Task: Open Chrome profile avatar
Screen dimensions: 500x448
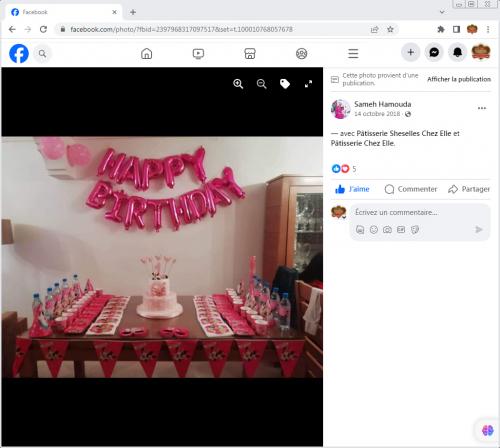Action: click(472, 29)
